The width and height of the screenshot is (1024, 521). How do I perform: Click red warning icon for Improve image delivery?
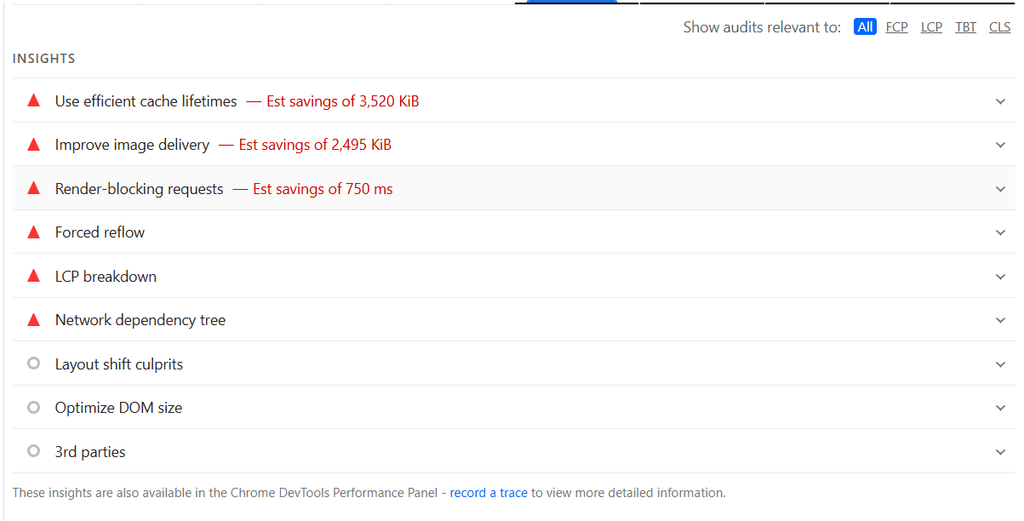(34, 144)
